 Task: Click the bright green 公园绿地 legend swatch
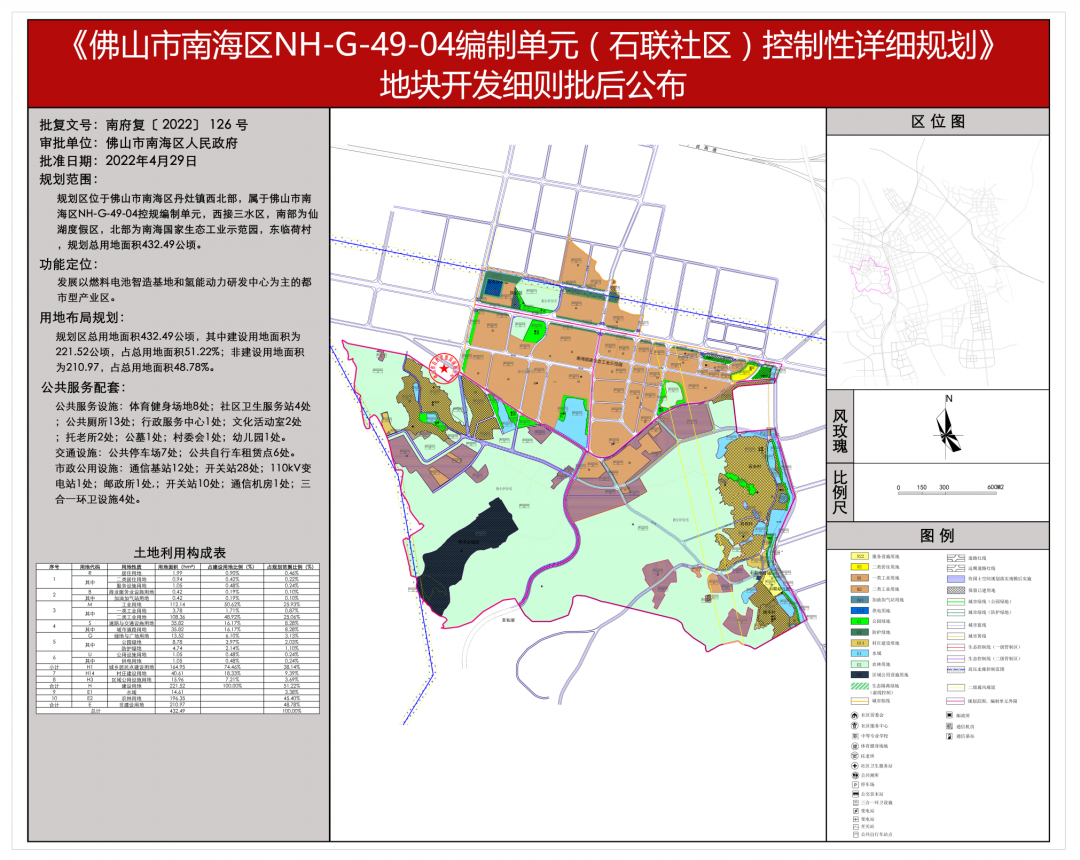[858, 620]
